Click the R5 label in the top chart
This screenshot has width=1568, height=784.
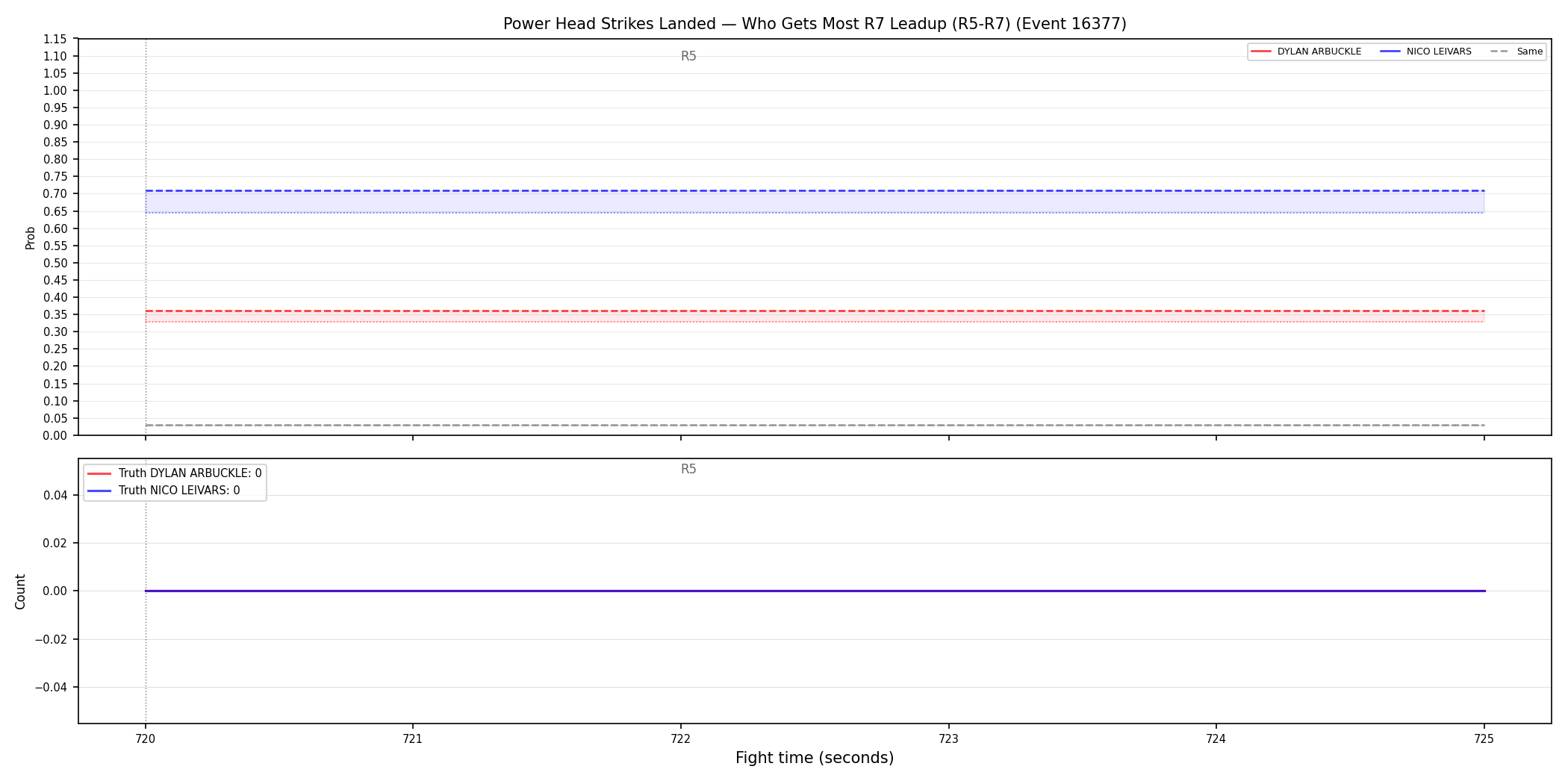pyautogui.click(x=688, y=56)
